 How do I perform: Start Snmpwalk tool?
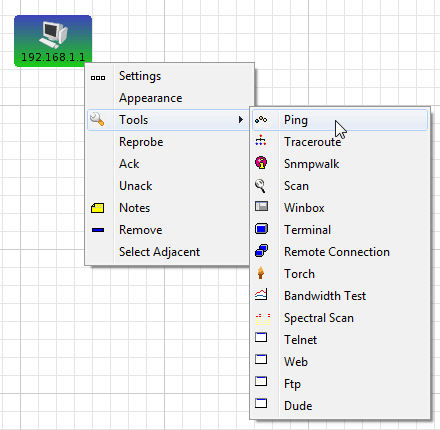pyautogui.click(x=339, y=164)
